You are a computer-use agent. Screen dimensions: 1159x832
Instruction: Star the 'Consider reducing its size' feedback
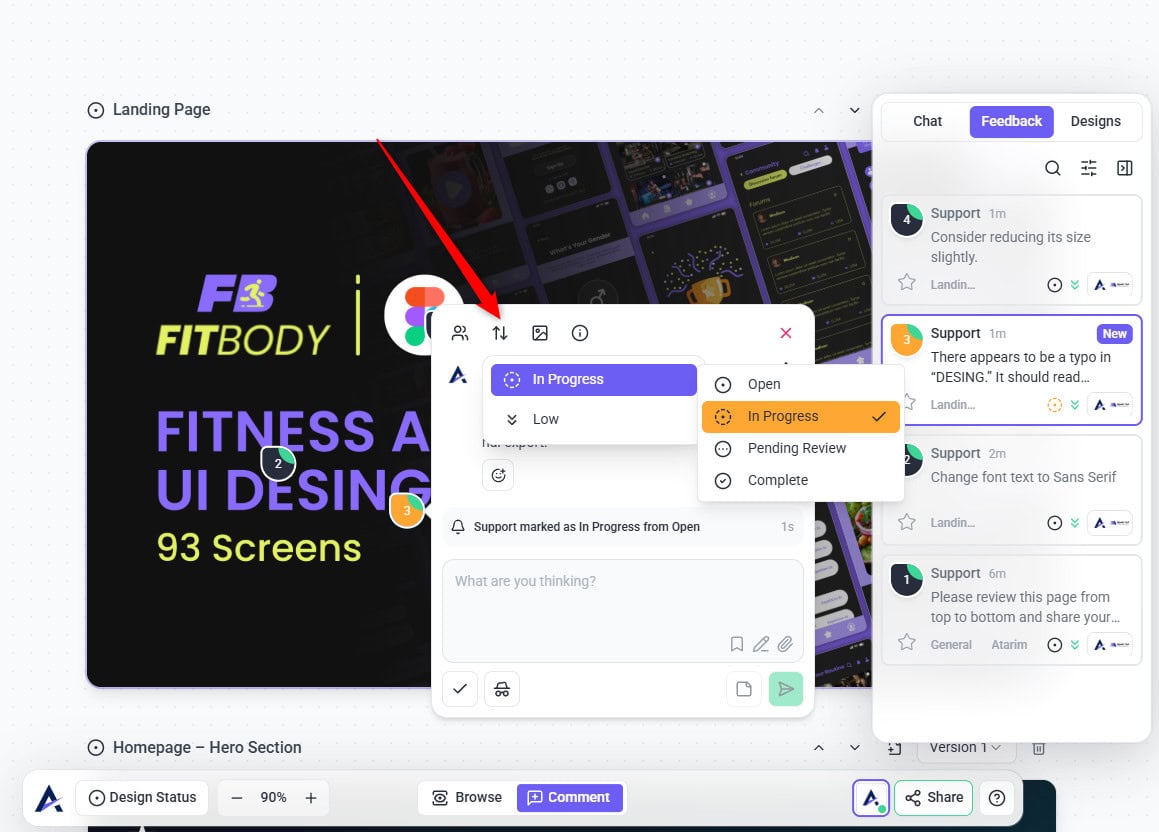click(907, 283)
